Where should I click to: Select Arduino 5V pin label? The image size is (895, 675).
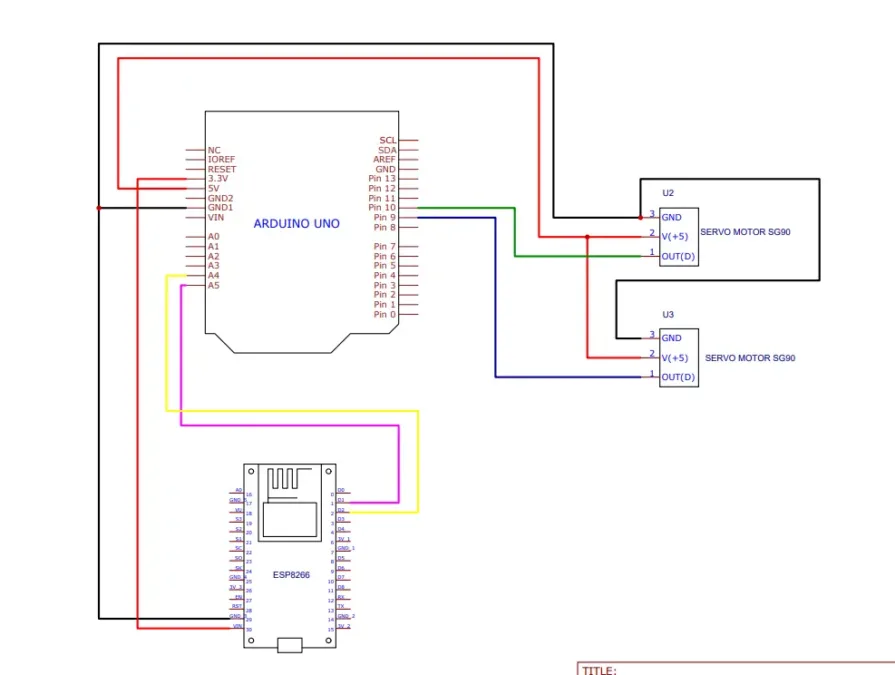pos(213,188)
